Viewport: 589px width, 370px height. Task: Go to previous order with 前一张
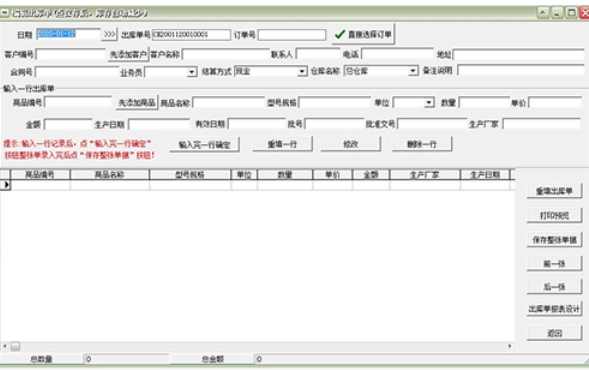tap(554, 264)
